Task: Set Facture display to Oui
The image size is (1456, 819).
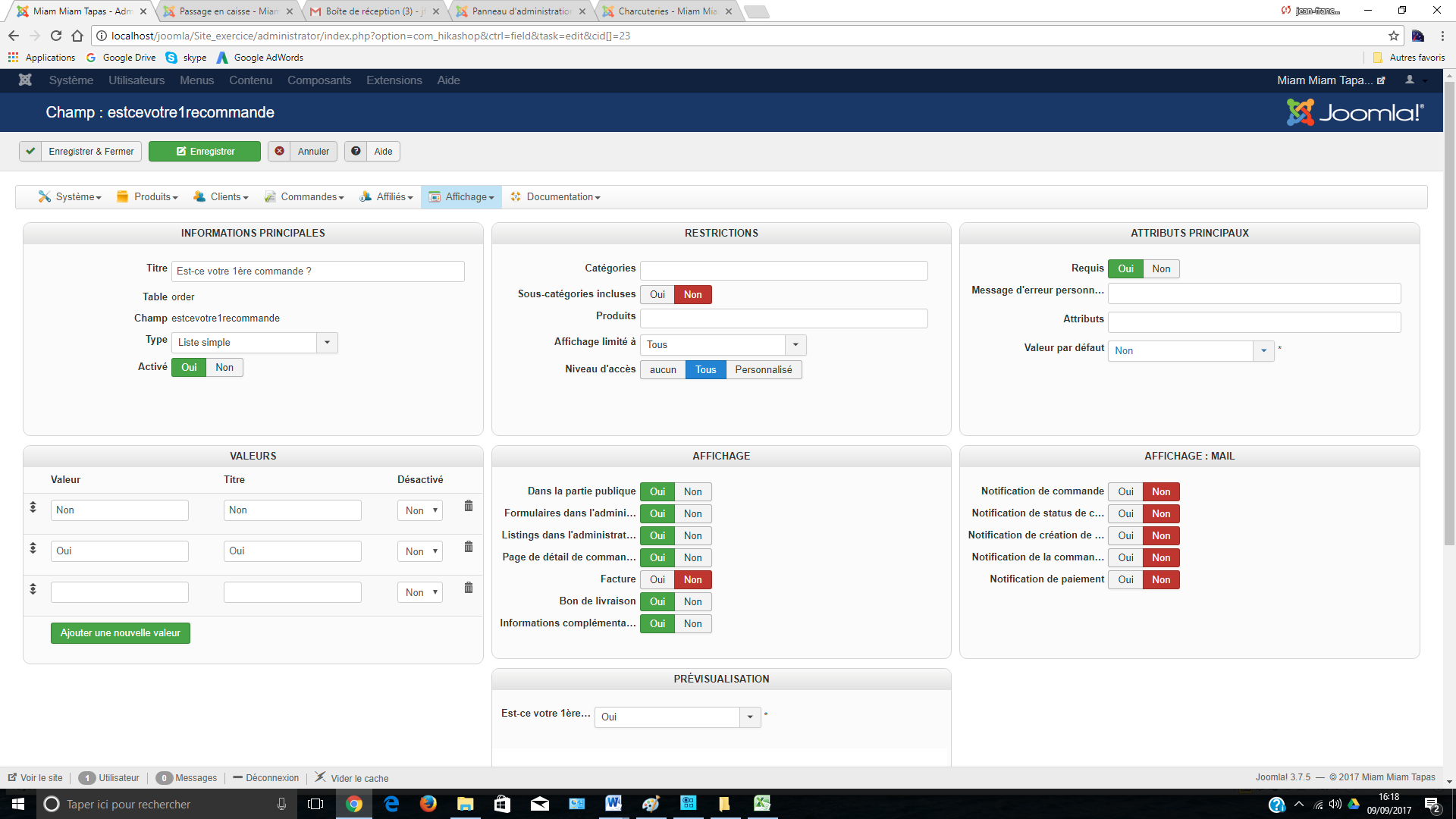Action: [x=657, y=579]
